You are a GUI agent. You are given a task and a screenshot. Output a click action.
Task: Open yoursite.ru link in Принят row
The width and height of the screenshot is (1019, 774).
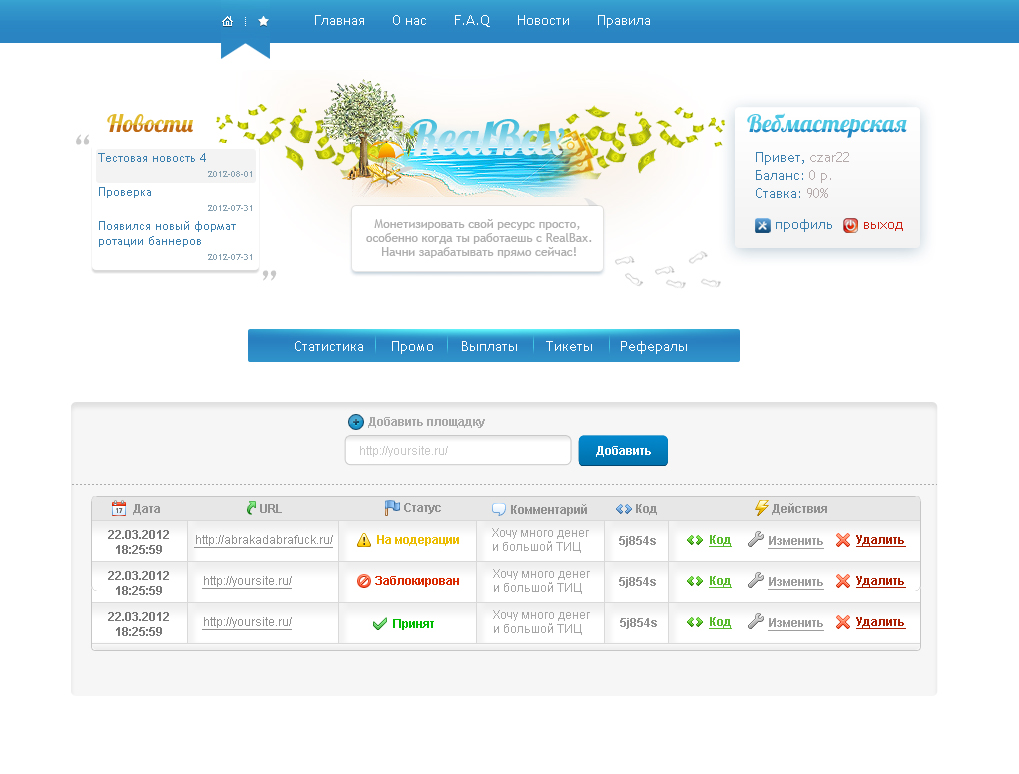point(248,622)
